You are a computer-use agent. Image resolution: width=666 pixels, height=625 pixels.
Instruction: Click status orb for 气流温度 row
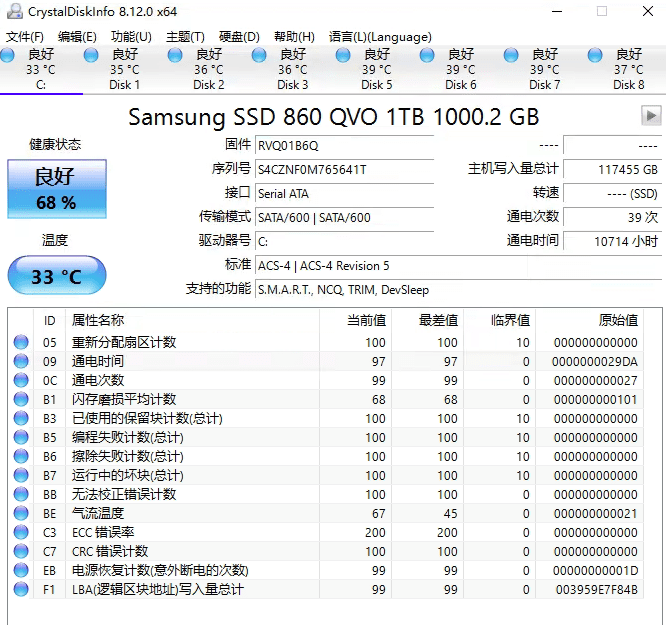tap(21, 513)
